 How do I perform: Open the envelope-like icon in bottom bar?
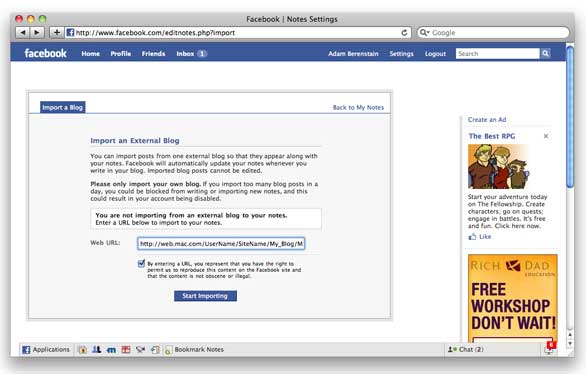[141, 350]
